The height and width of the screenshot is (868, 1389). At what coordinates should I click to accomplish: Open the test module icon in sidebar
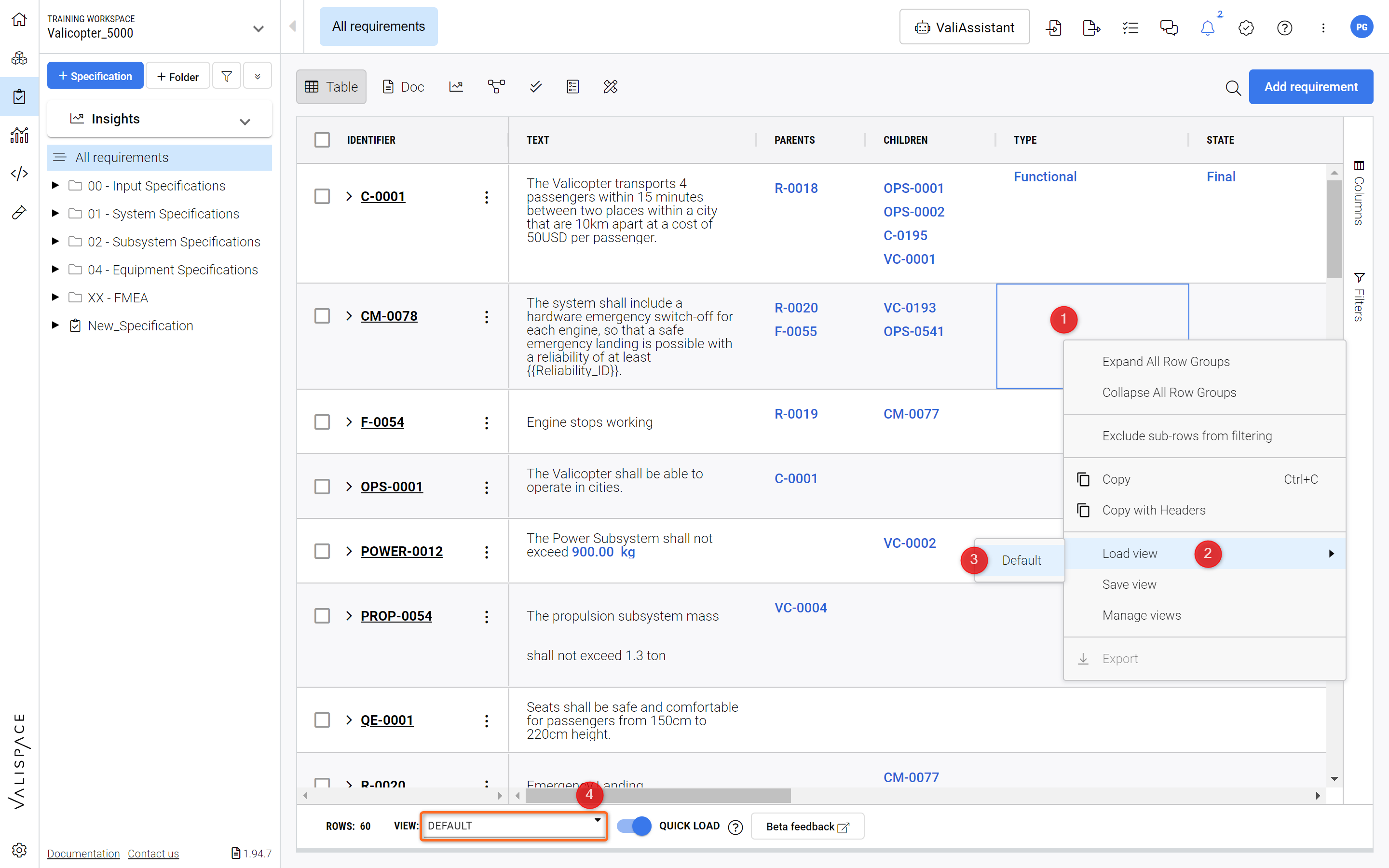19,212
